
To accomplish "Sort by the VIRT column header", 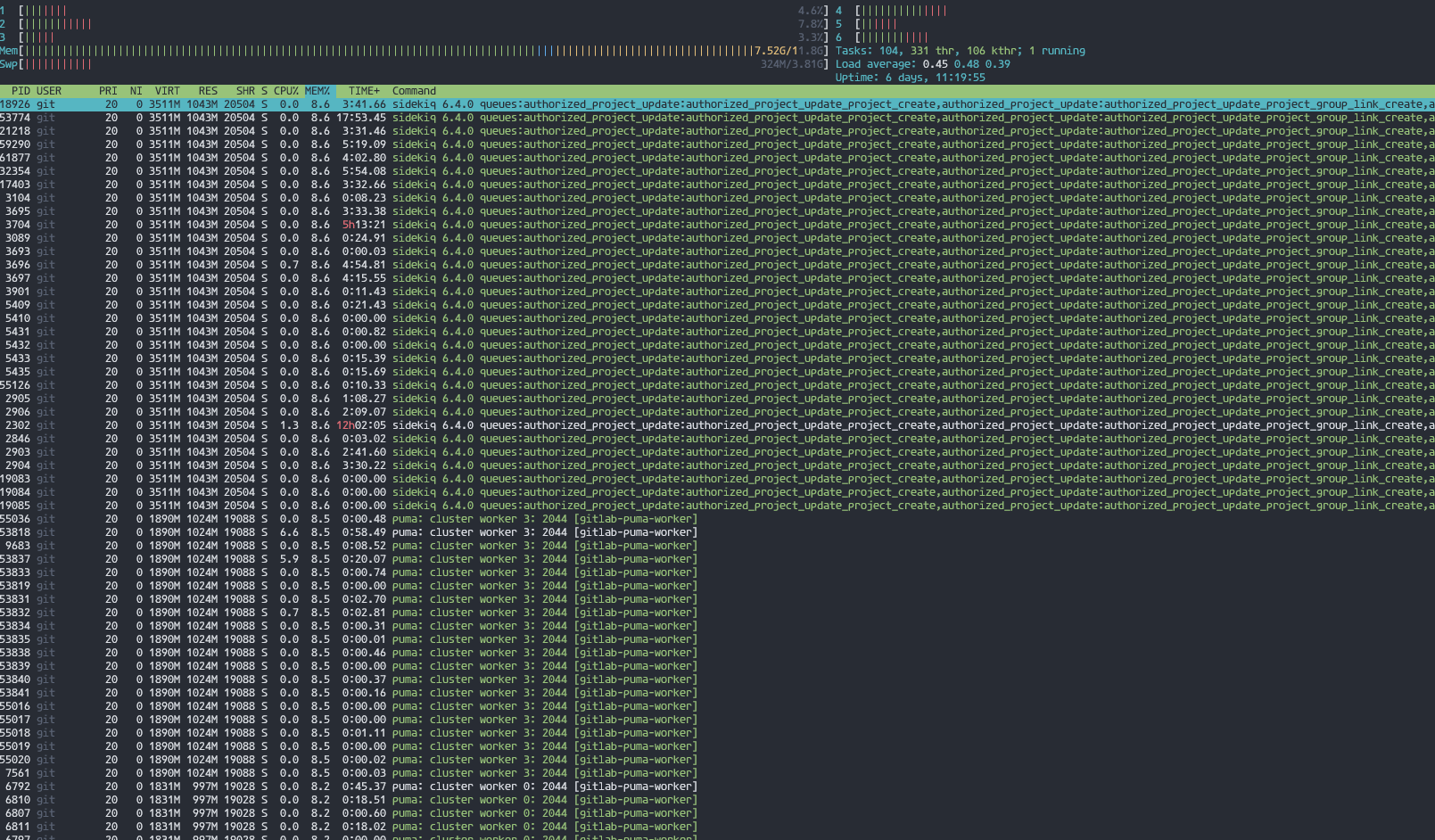I will (167, 91).
